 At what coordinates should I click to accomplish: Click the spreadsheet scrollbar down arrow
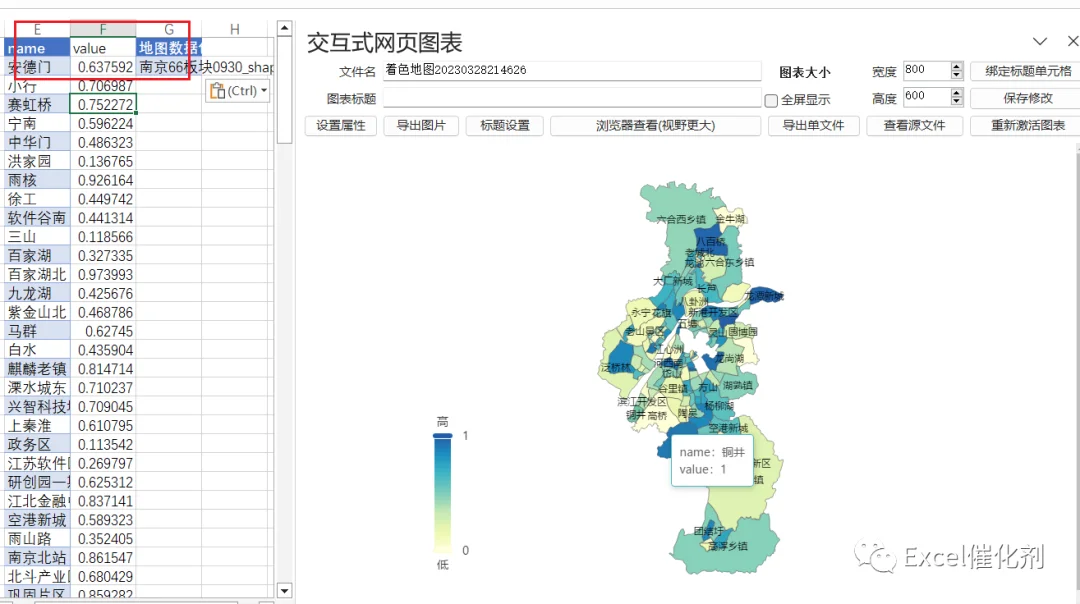[284, 590]
